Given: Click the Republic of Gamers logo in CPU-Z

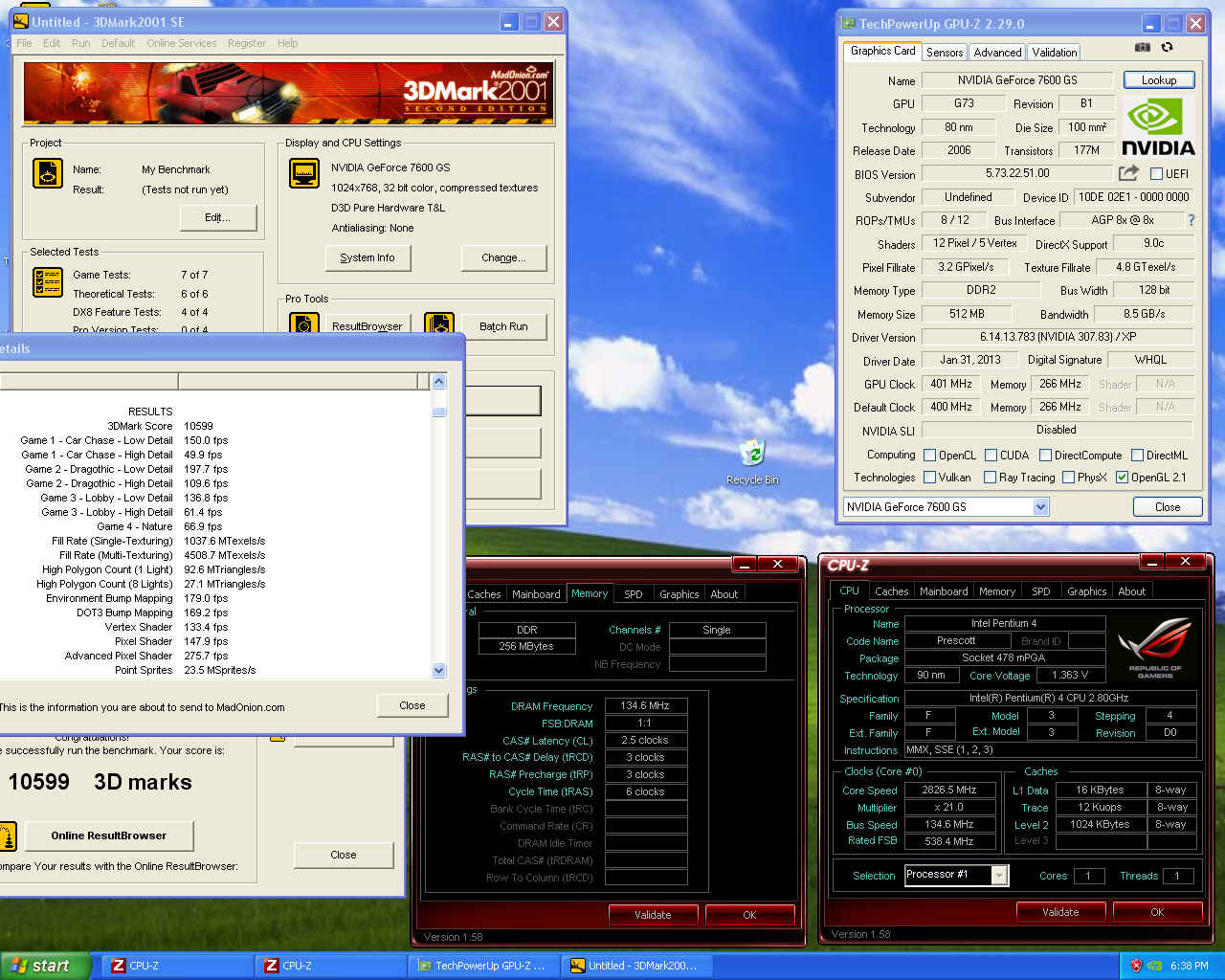Looking at the screenshot, I should [1155, 647].
